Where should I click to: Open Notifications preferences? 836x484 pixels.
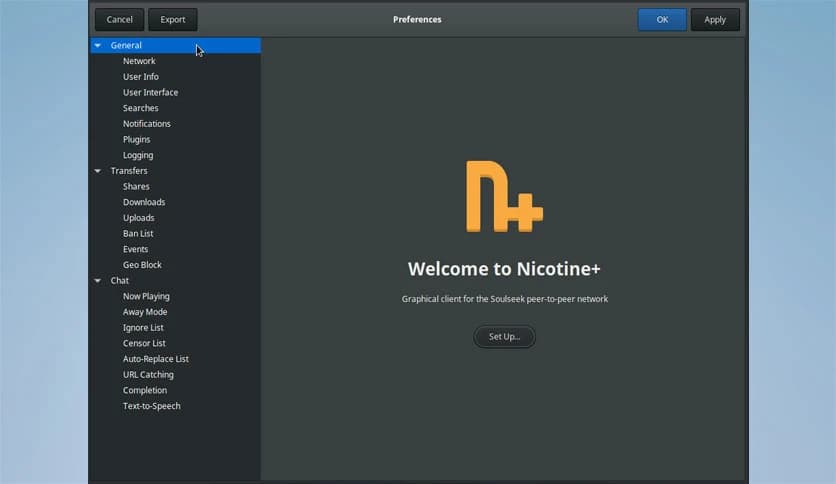tap(175, 124)
